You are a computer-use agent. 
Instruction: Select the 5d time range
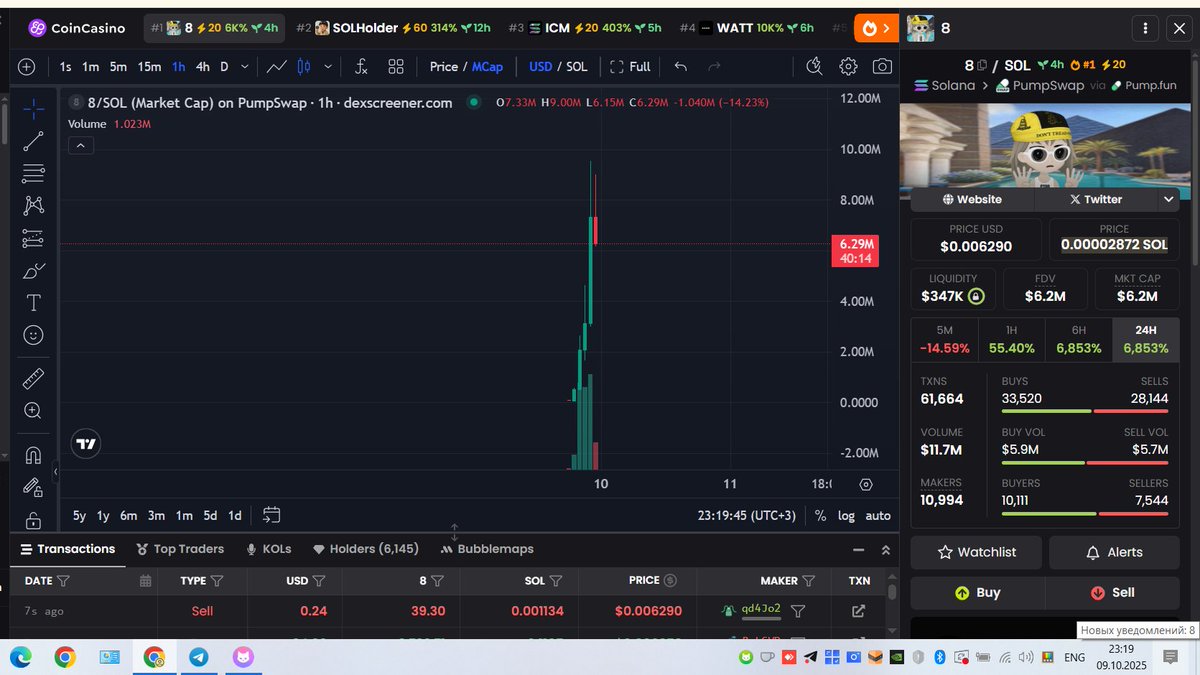click(210, 516)
